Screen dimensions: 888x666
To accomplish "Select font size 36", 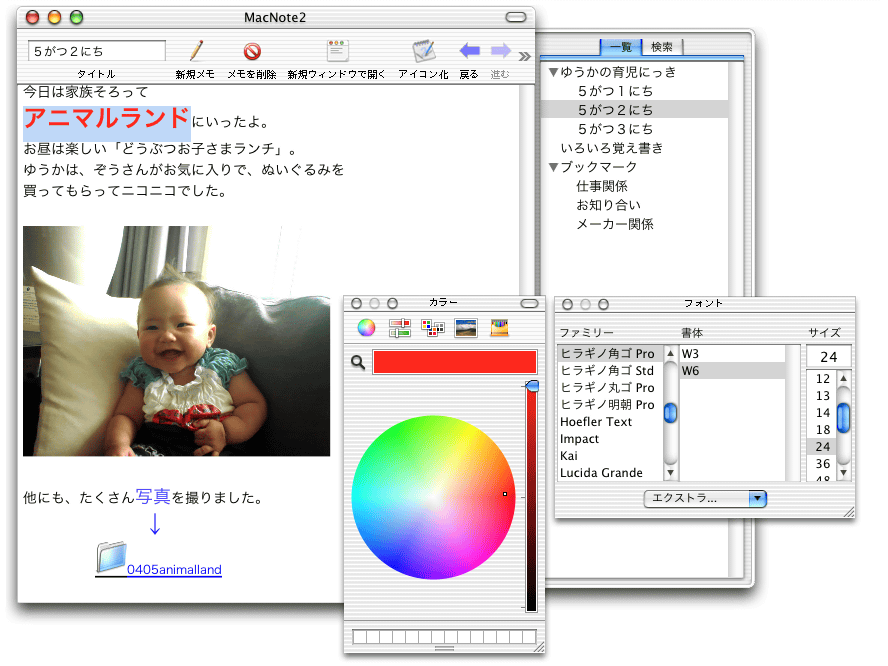I will click(822, 463).
